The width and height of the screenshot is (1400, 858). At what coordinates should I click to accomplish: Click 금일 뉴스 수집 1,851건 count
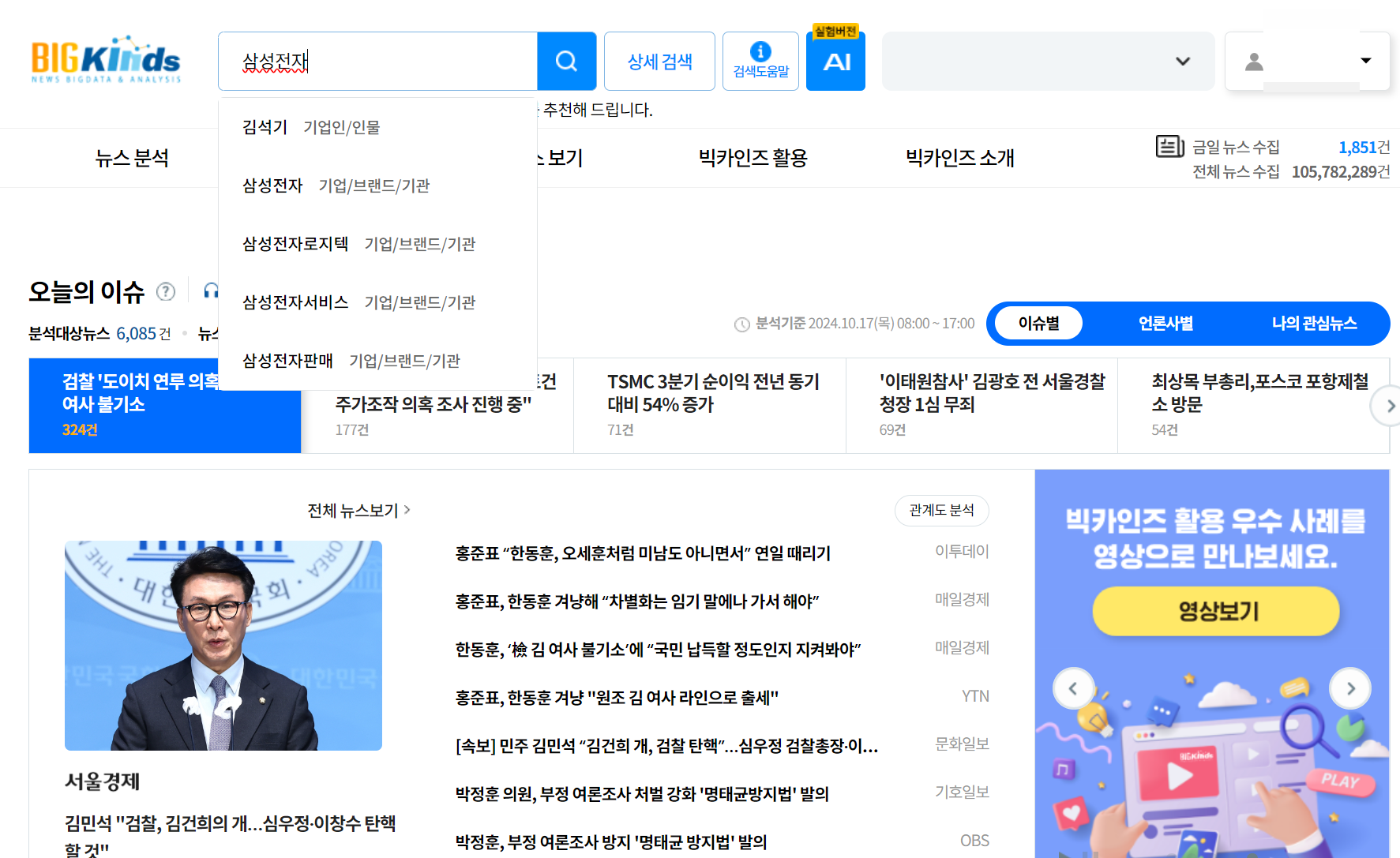point(1364,148)
